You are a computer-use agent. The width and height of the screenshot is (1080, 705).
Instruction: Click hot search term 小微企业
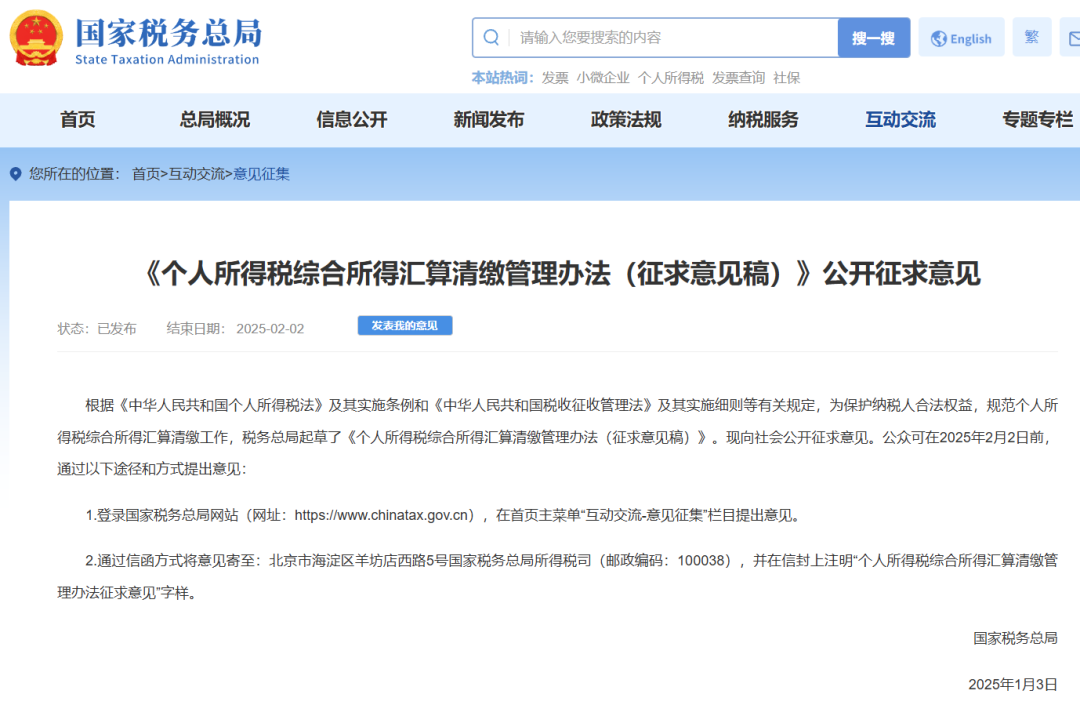coord(603,78)
